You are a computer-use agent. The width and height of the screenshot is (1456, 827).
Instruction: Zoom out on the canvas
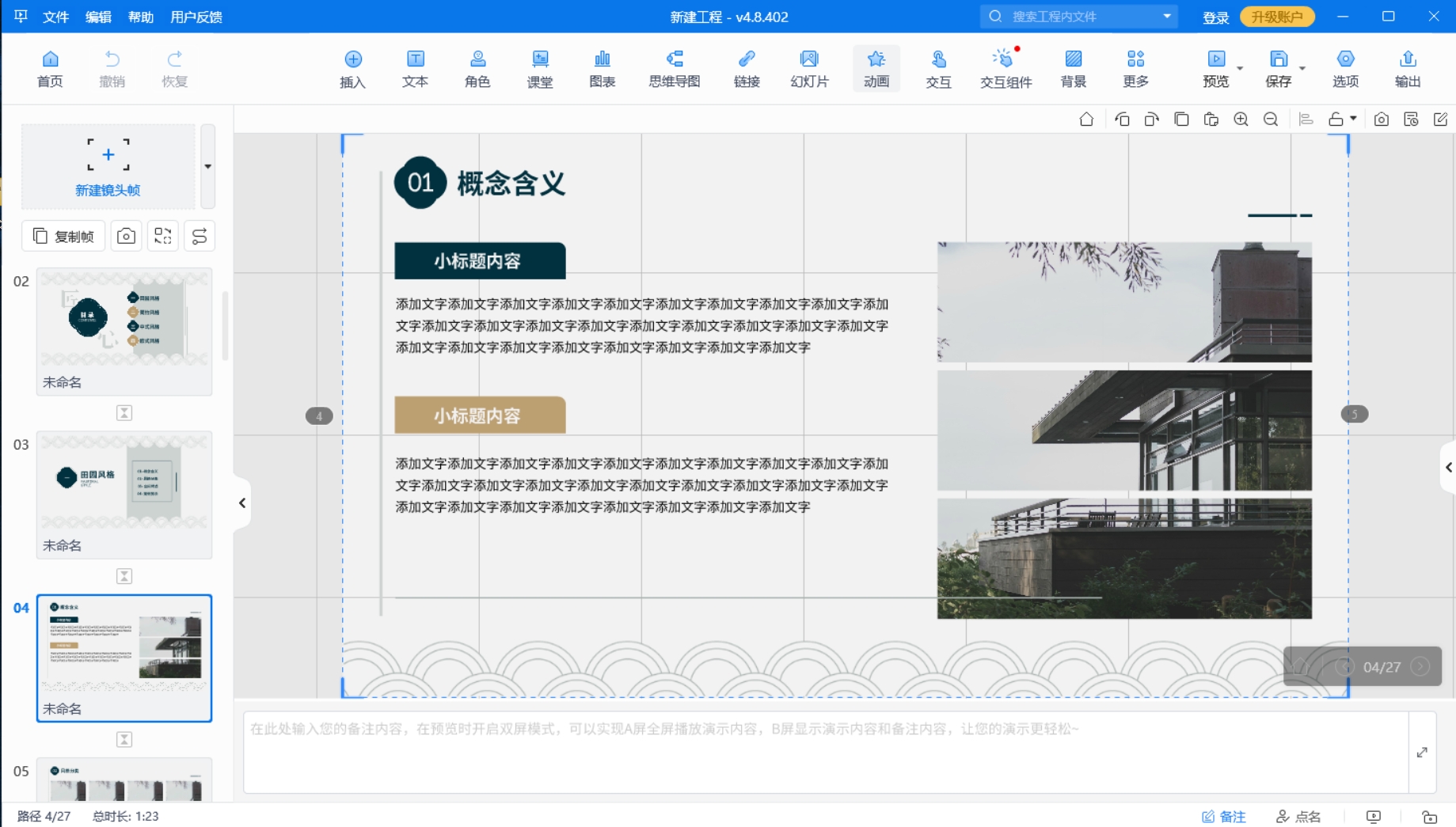pyautogui.click(x=1271, y=119)
